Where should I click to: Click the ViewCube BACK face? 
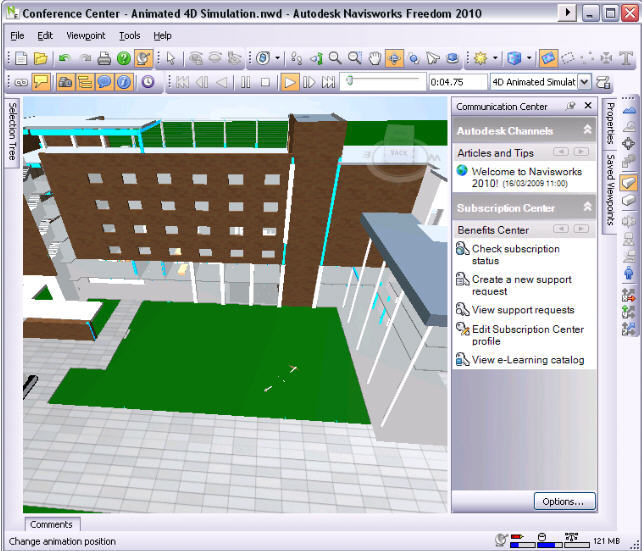click(398, 154)
